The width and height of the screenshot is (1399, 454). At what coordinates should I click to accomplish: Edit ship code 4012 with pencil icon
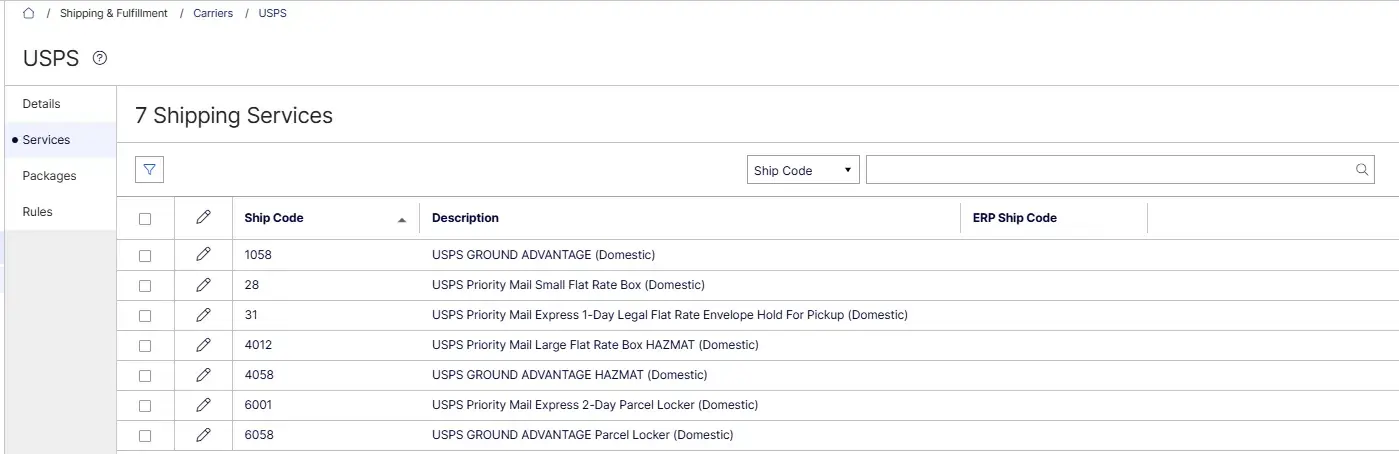click(x=204, y=345)
